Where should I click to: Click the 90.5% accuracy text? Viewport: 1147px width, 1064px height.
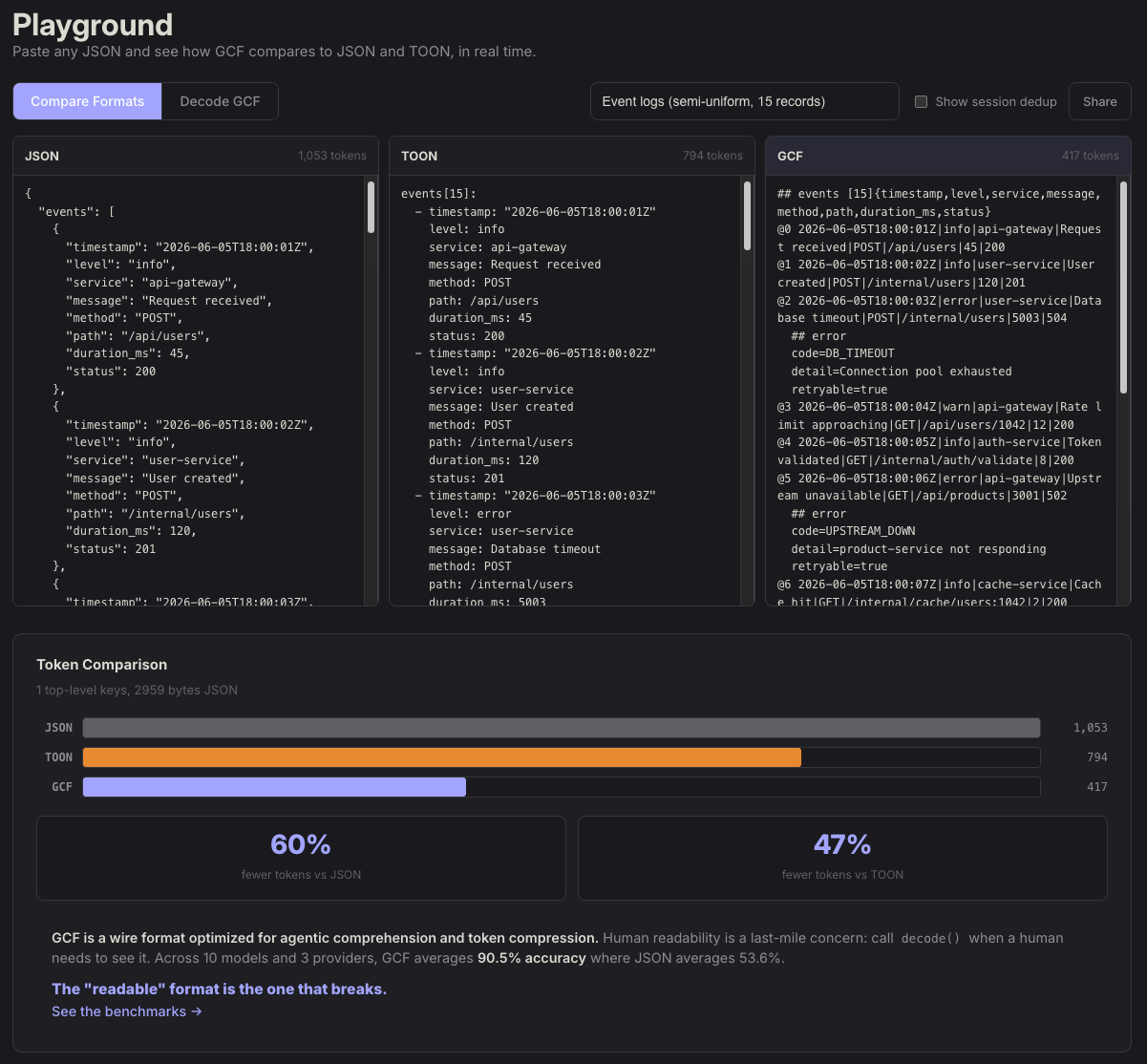coord(532,958)
